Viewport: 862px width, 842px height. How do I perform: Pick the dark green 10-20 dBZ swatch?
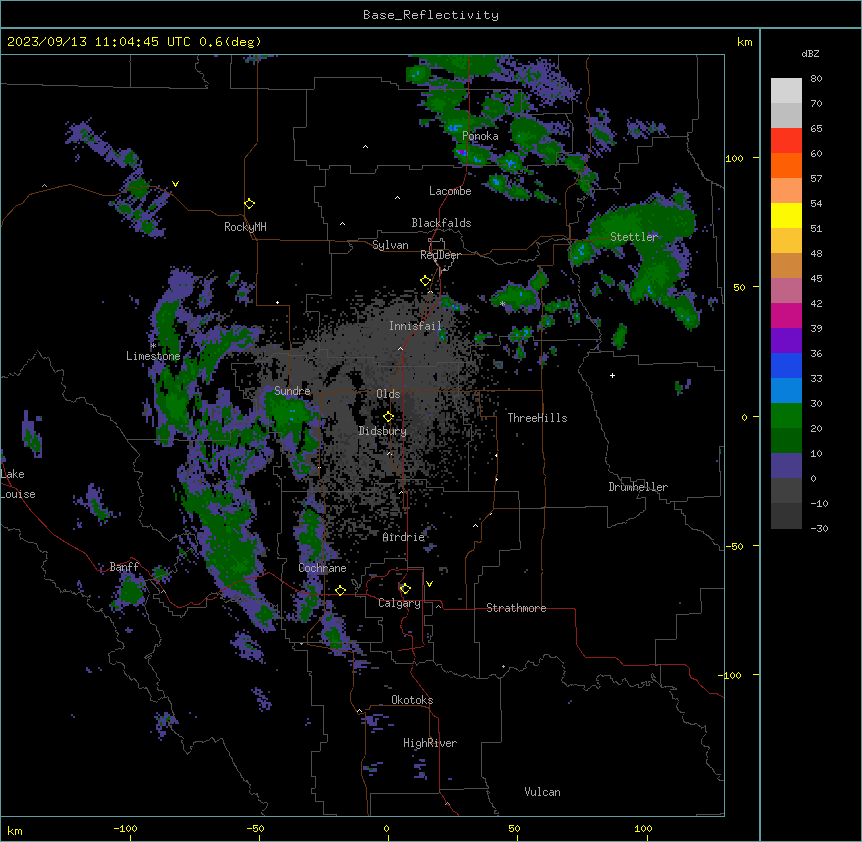point(786,440)
